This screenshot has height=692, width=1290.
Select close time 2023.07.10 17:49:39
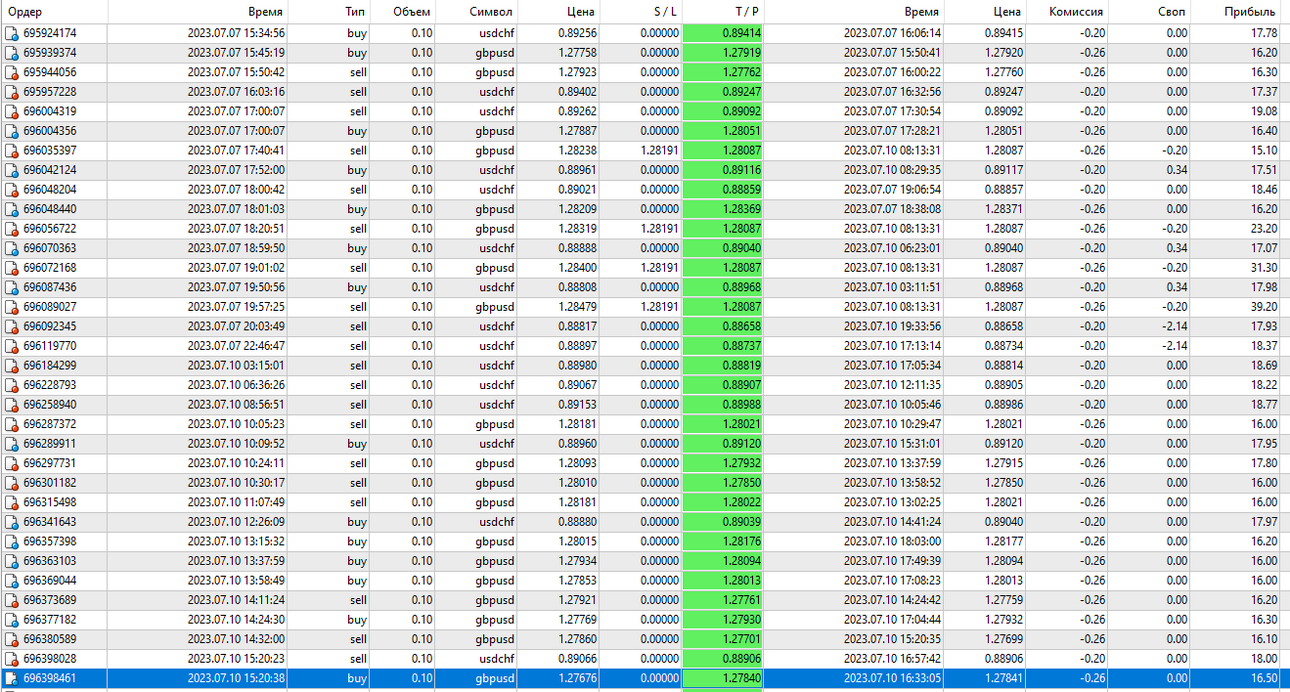tap(892, 561)
